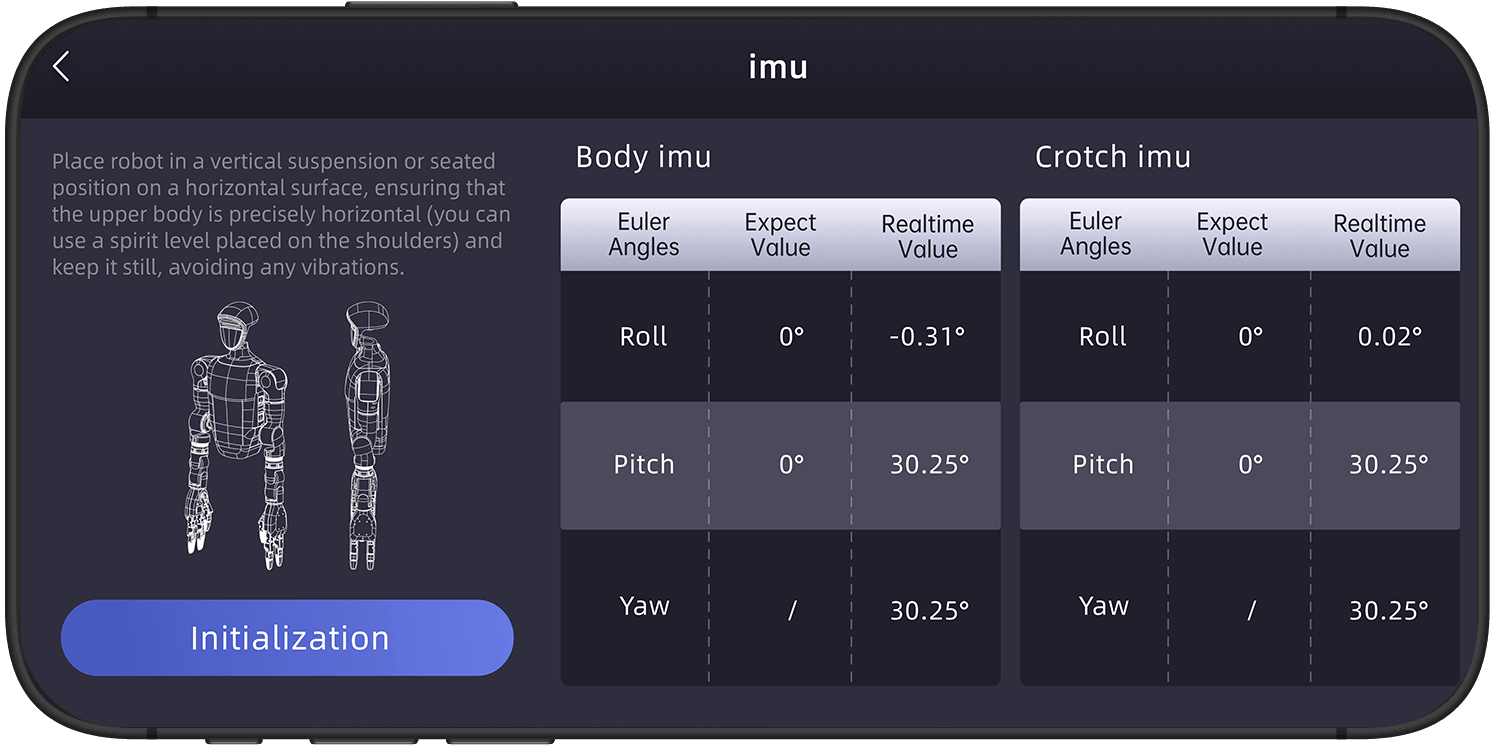Click the Crotch imu section title

point(1113,157)
